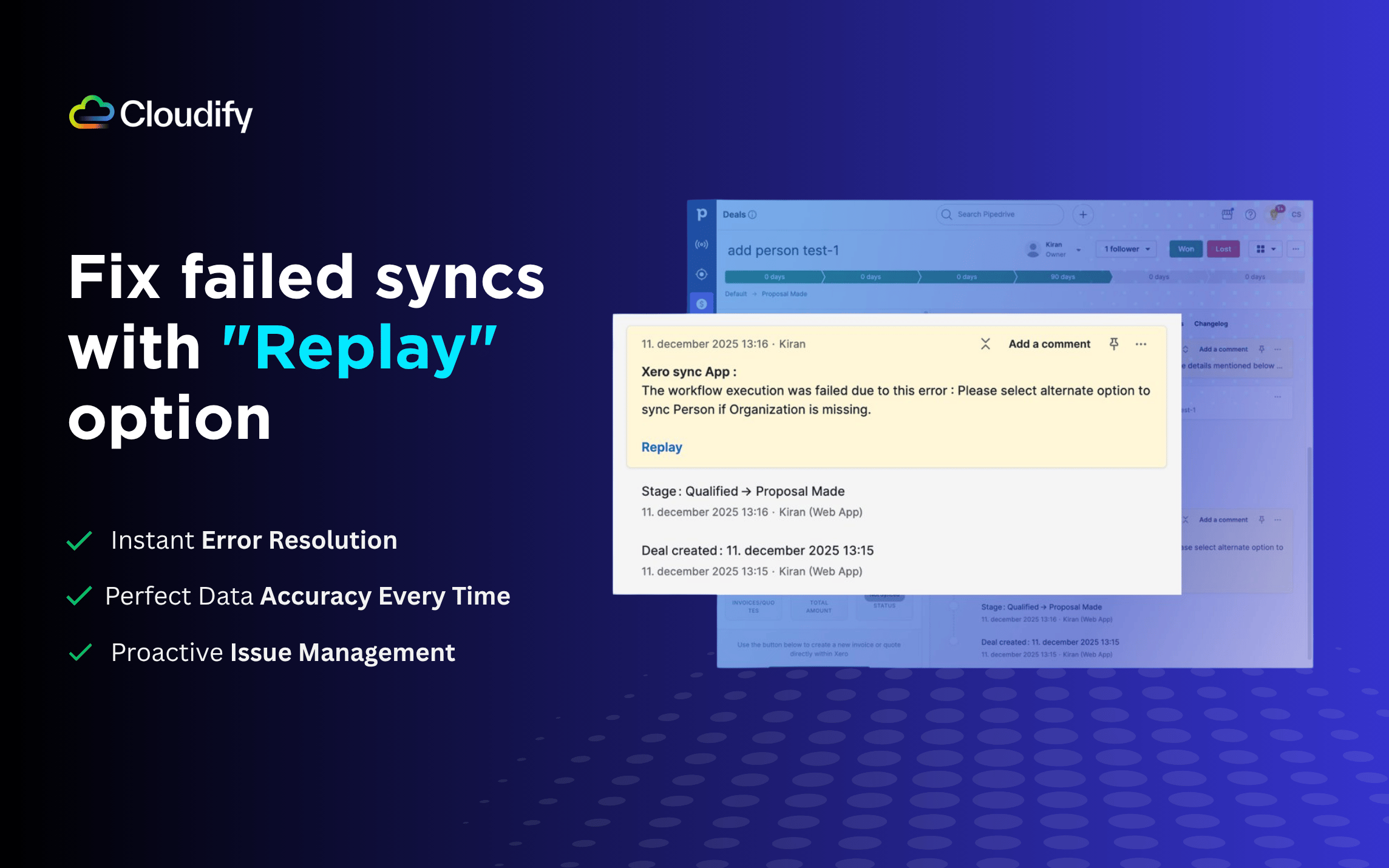Open the Default pipeline breadcrumb
Screen dimensions: 1389x868
pos(736,294)
